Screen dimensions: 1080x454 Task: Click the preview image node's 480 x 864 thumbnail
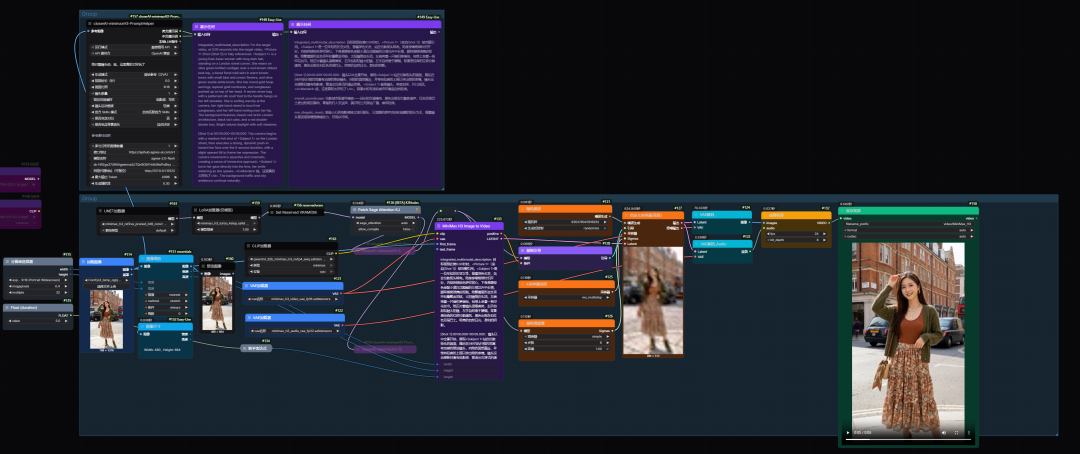tap(217, 302)
